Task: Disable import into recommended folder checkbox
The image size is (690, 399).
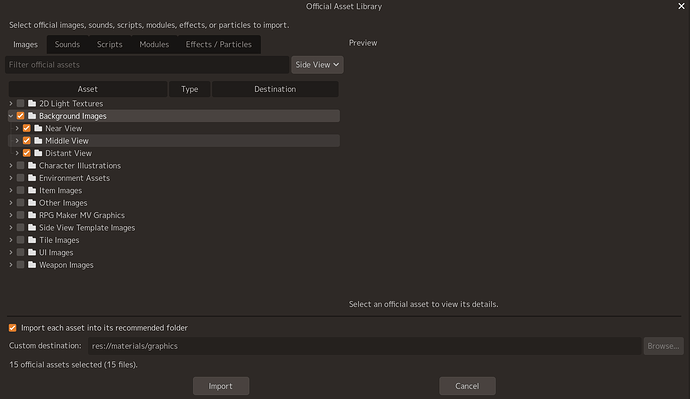Action: (12, 328)
